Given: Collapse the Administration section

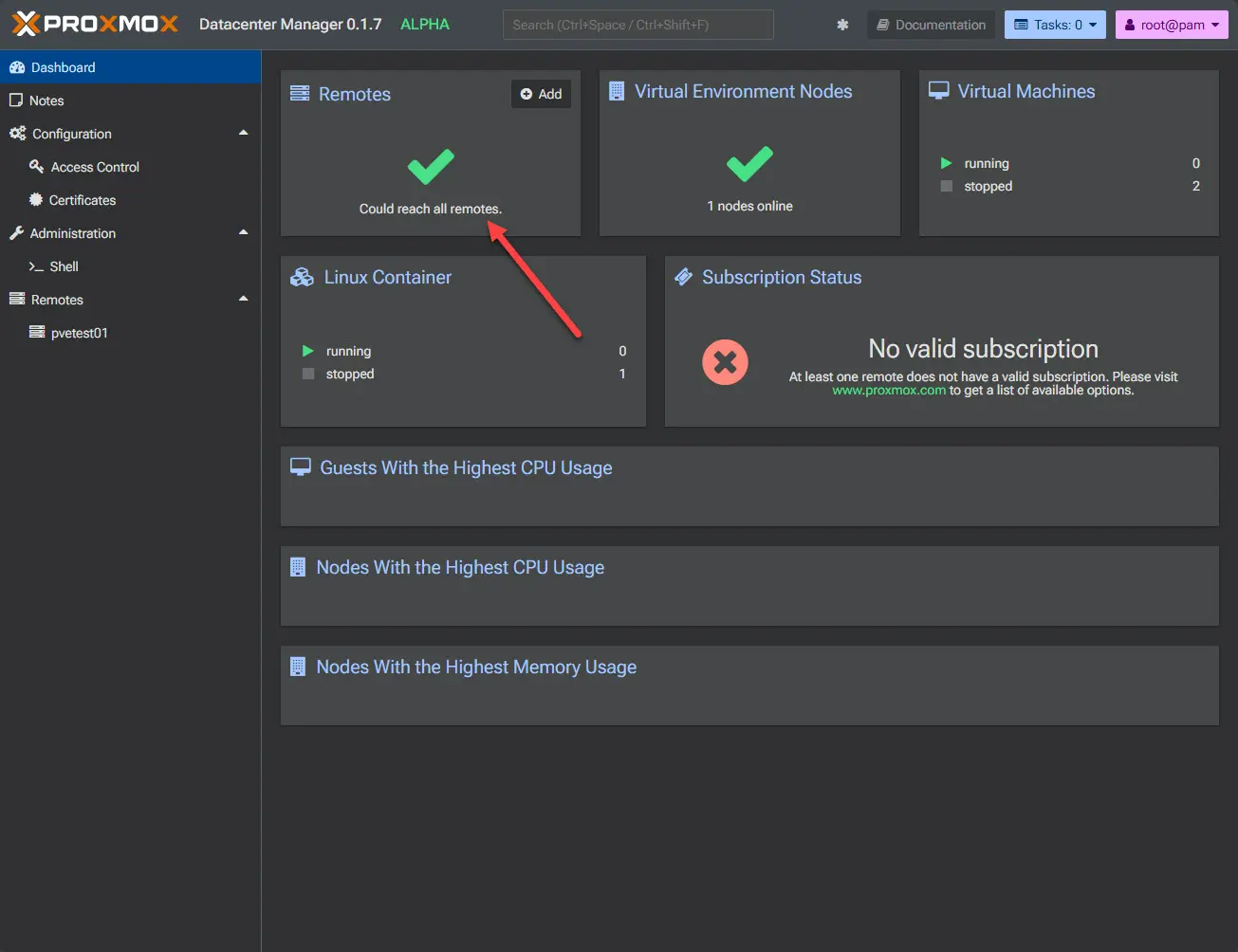Looking at the screenshot, I should pos(243,233).
